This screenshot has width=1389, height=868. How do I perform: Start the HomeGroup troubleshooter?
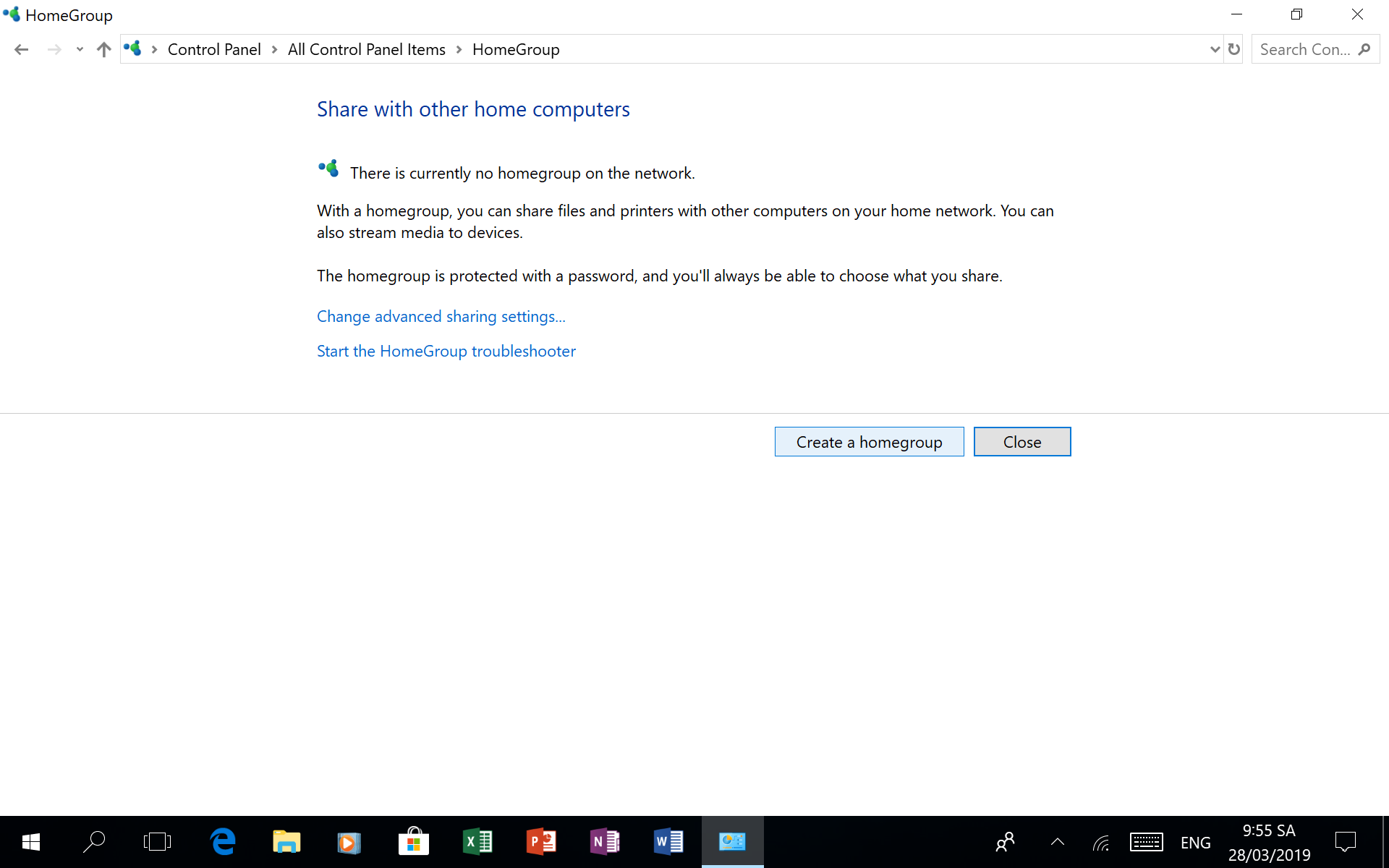click(446, 351)
